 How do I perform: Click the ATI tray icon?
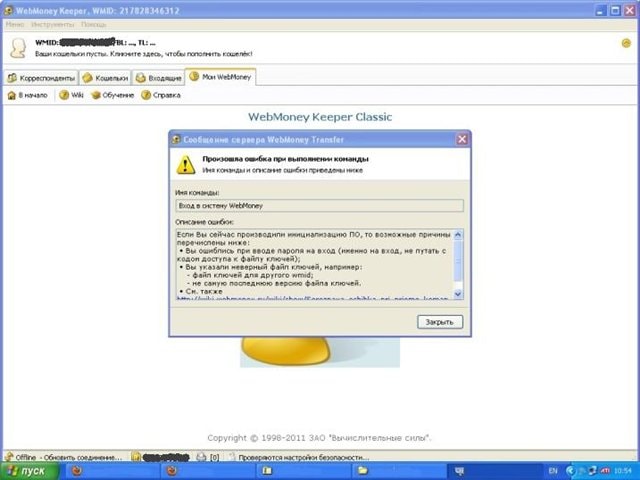[604, 471]
